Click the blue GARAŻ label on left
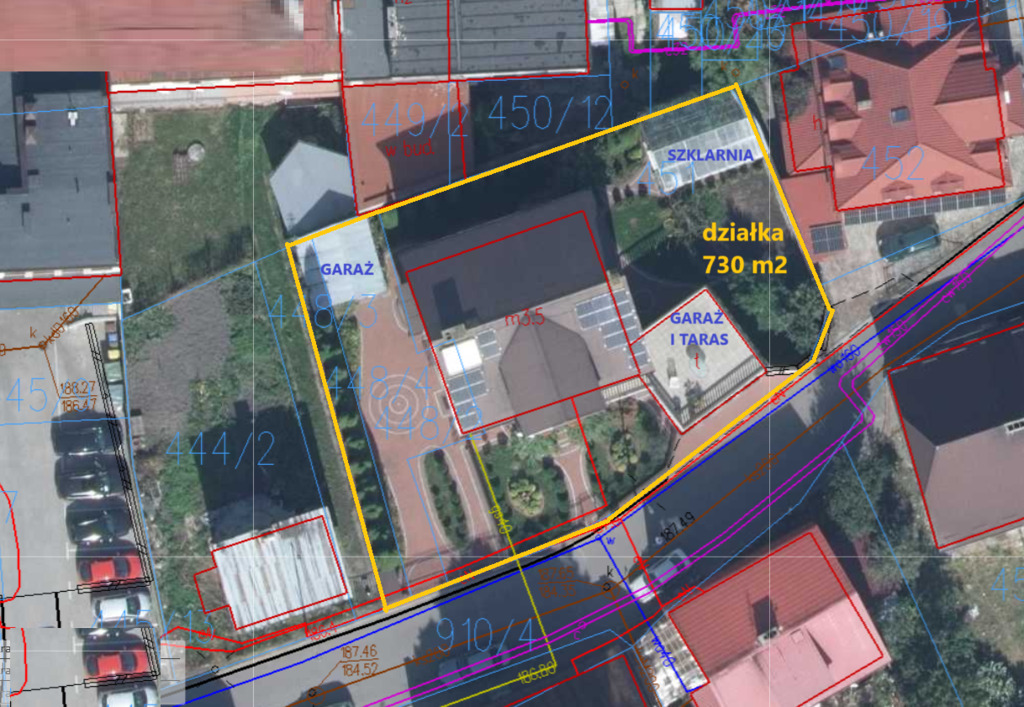Screen dimensions: 1024x707 (x=346, y=269)
